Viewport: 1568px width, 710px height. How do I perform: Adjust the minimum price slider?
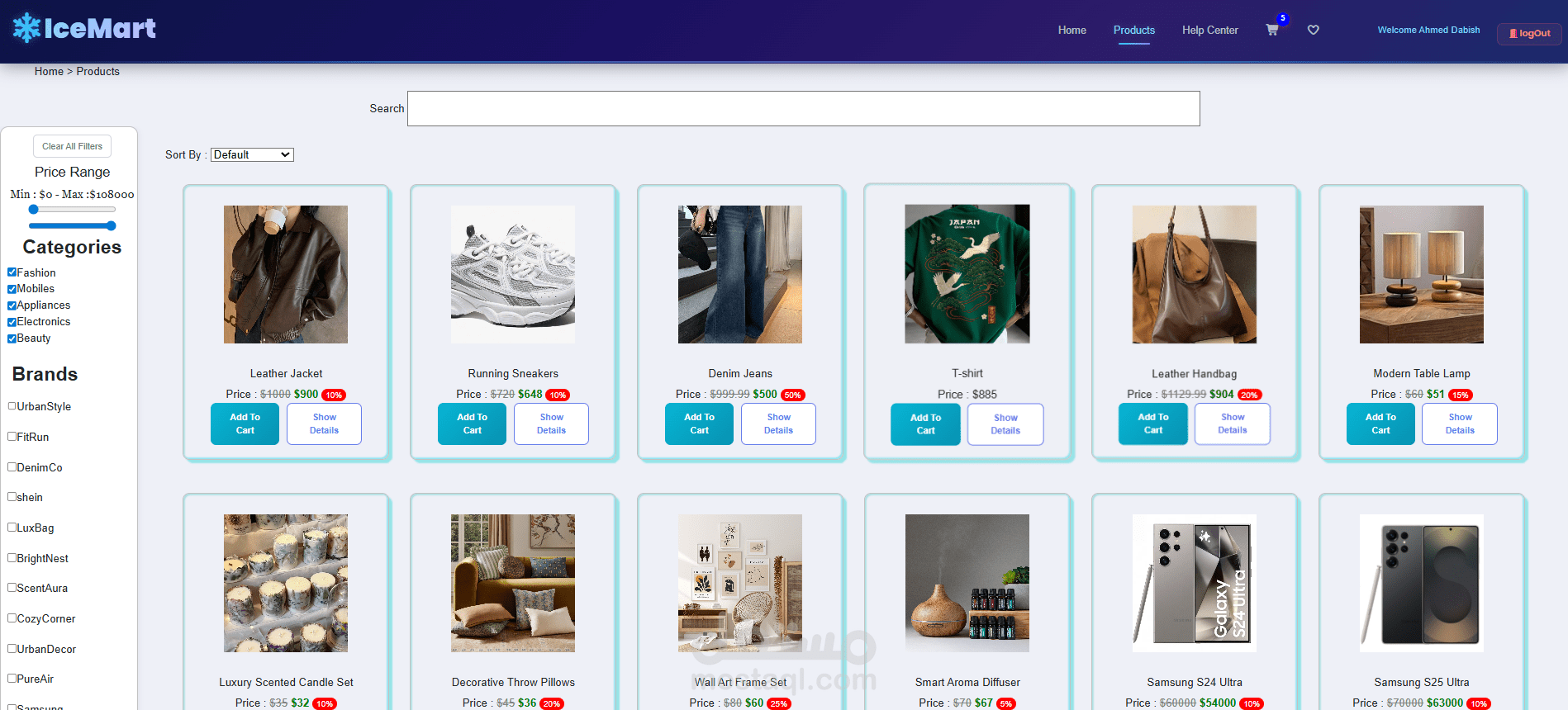[x=34, y=210]
